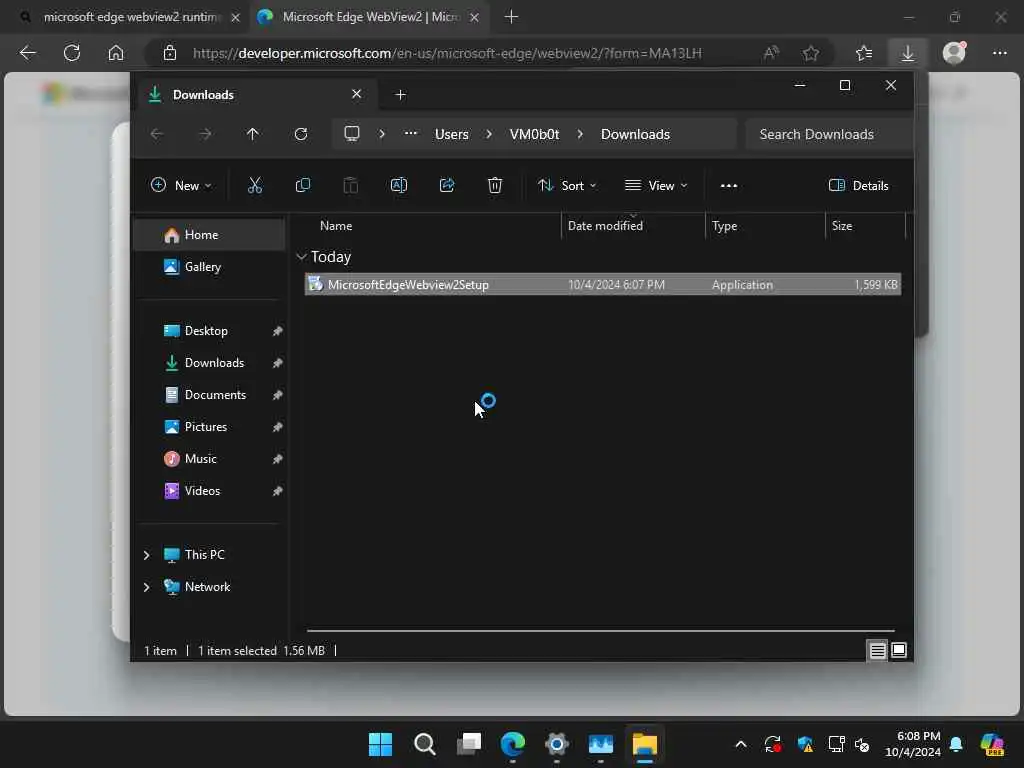Open Edge favorites list icon
This screenshot has height=768, width=1024.
tap(863, 53)
